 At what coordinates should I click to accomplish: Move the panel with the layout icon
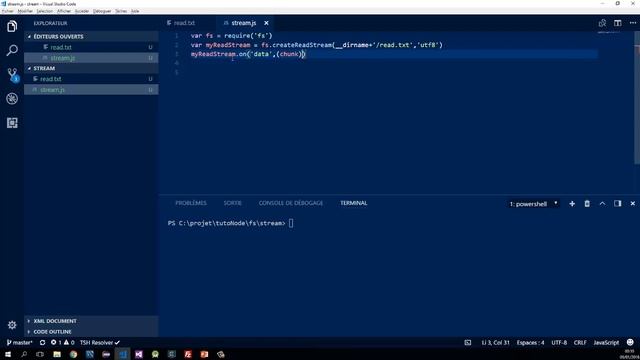pos(618,204)
